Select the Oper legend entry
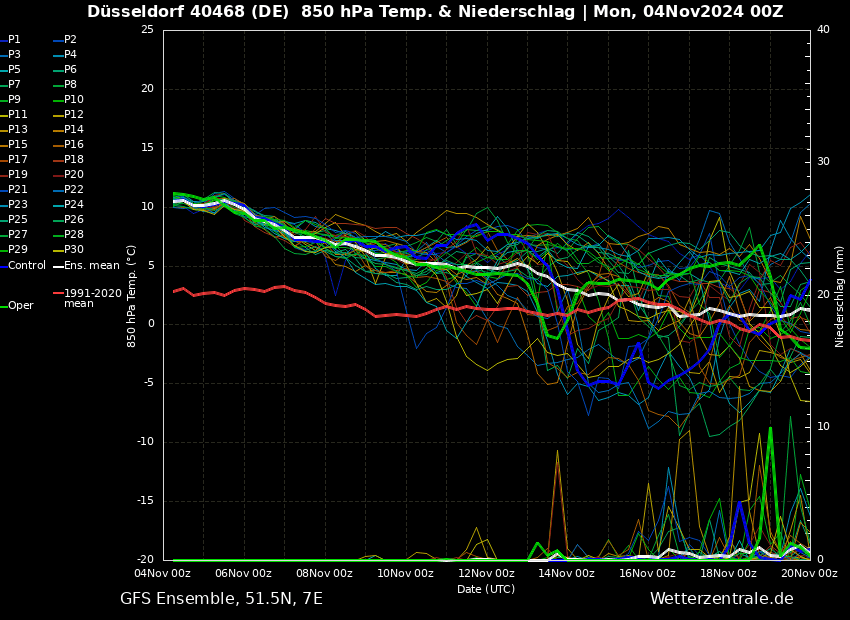The width and height of the screenshot is (850, 620). click(x=20, y=306)
